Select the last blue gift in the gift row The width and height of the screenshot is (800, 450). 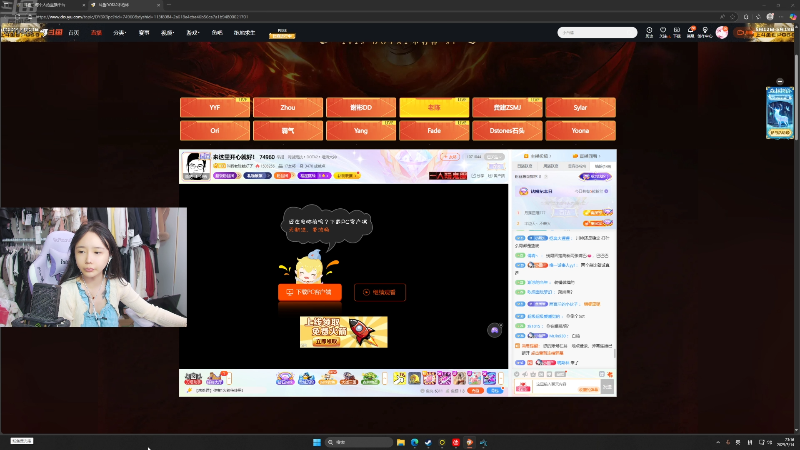click(489, 378)
